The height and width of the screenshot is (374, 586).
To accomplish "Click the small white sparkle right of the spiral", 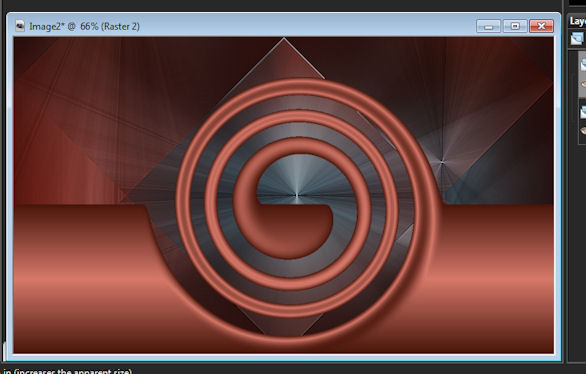I will [x=442, y=162].
